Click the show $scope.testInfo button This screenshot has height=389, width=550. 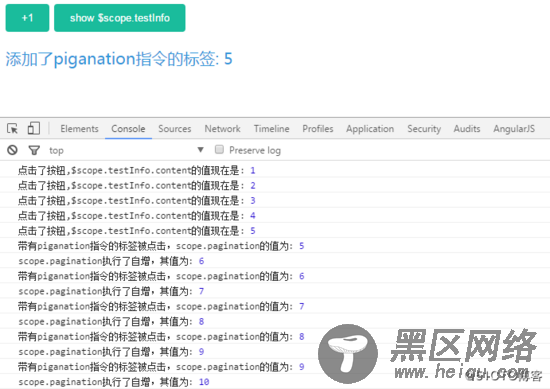pyautogui.click(x=120, y=18)
